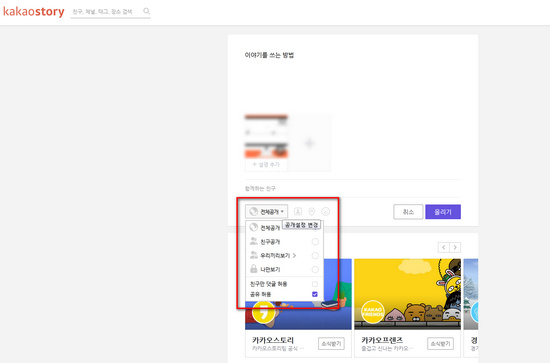
Task: Enable the 친구만 댓글 허용 checkbox
Action: pos(315,284)
